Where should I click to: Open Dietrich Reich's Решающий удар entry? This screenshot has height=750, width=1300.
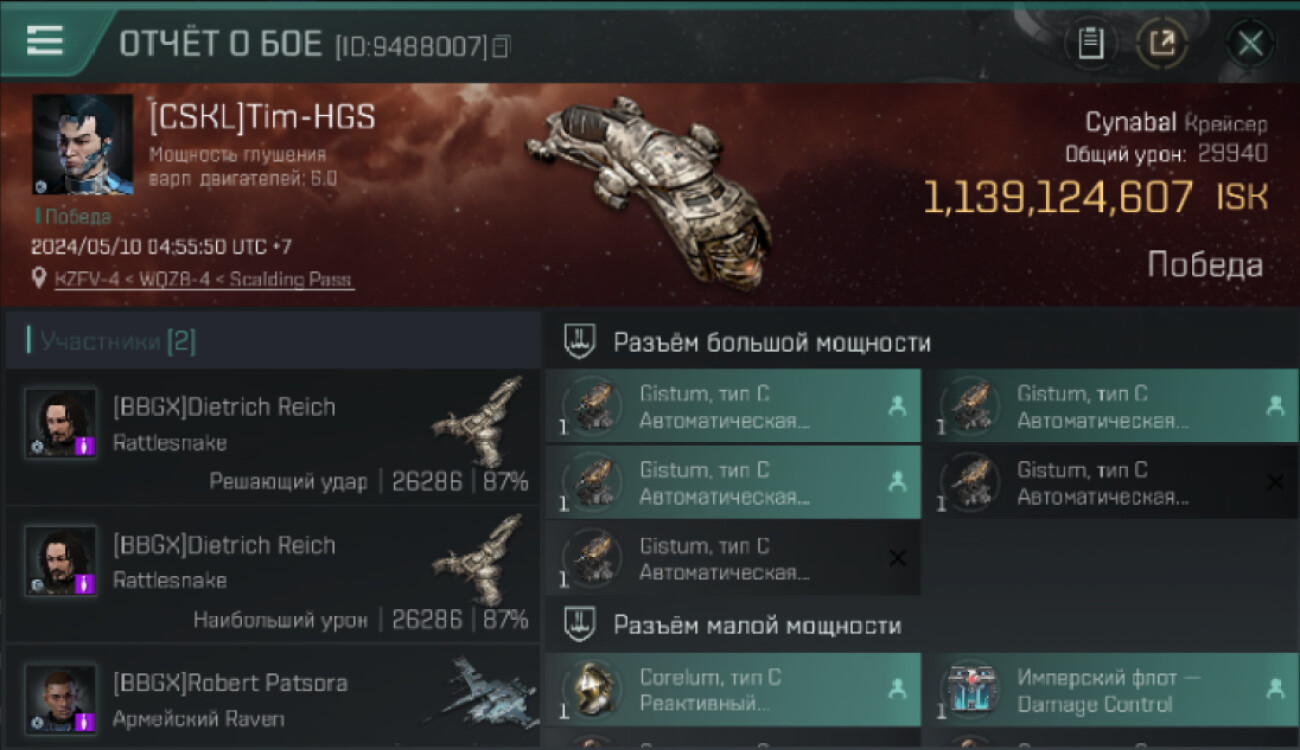click(x=272, y=436)
